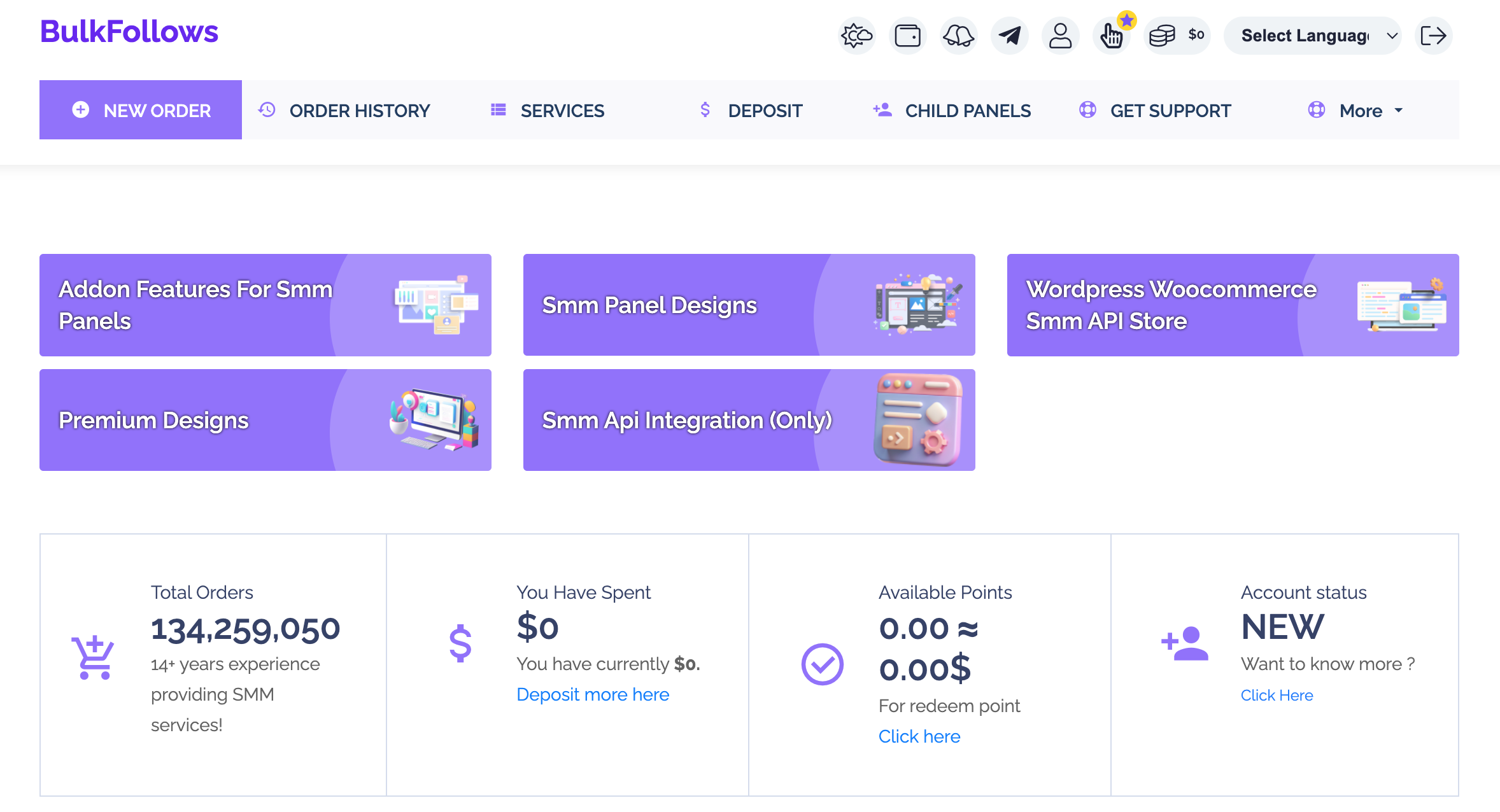Open the NEW ORDER tab
This screenshot has height=812, width=1500.
point(141,110)
